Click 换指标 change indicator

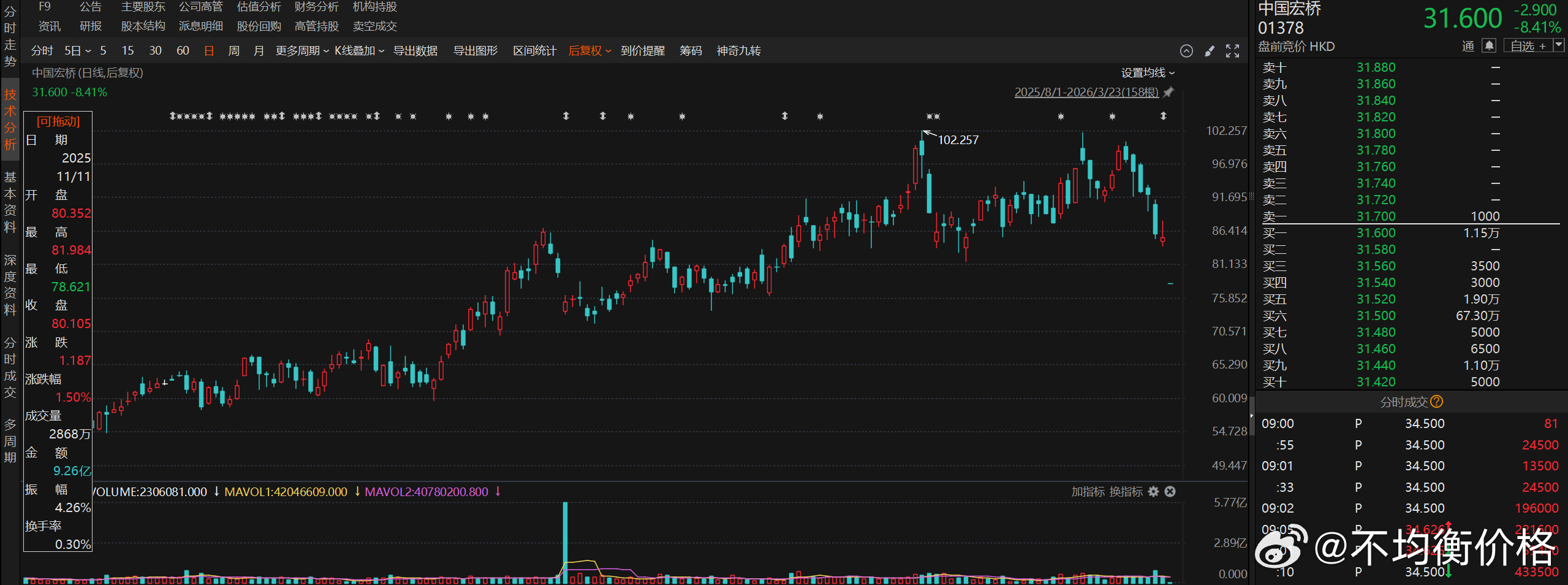1126,492
